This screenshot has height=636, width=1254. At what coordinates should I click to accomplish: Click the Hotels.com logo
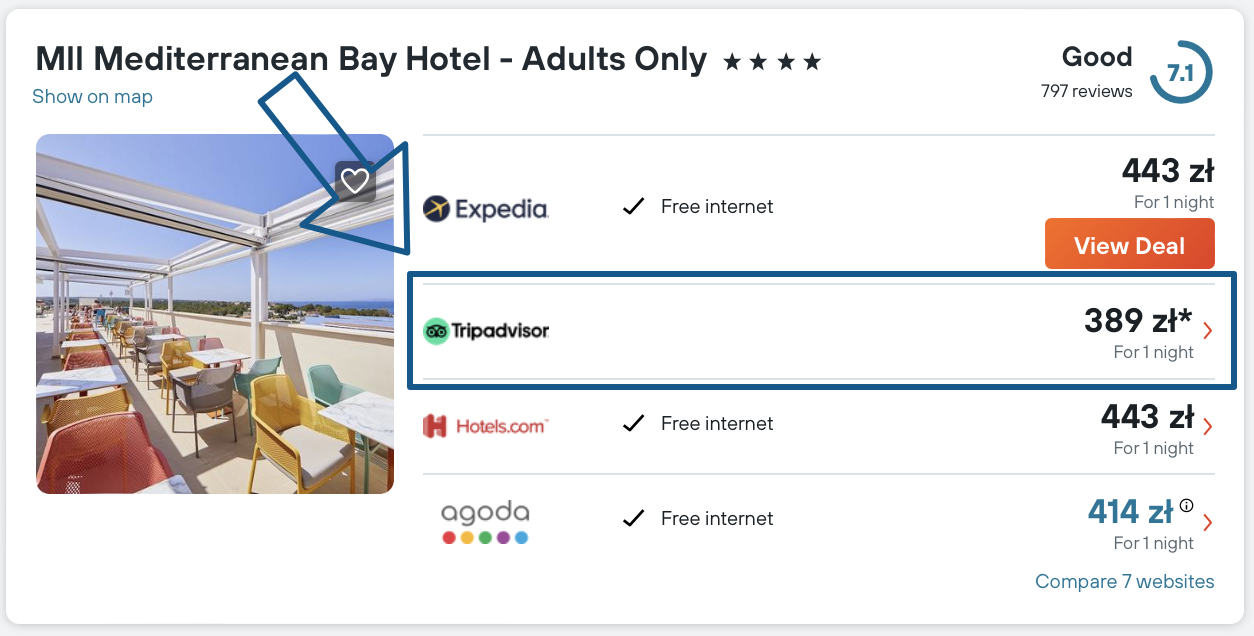[x=486, y=425]
